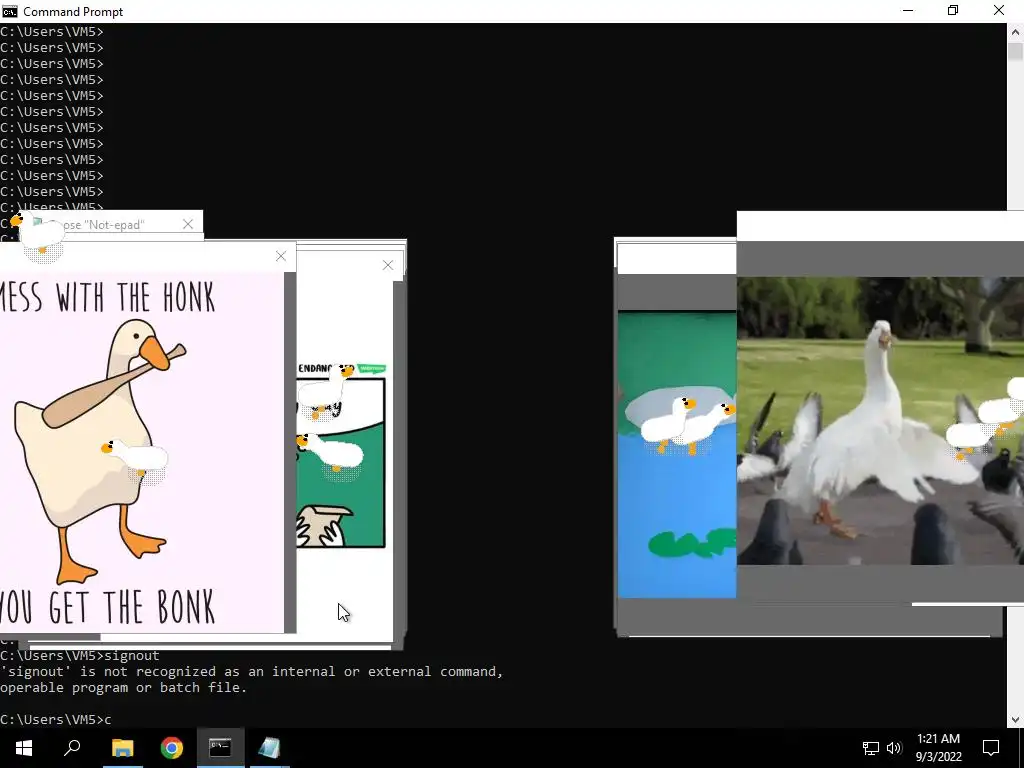Close the Command Prompt window
The height and width of the screenshot is (768, 1024).
point(999,10)
